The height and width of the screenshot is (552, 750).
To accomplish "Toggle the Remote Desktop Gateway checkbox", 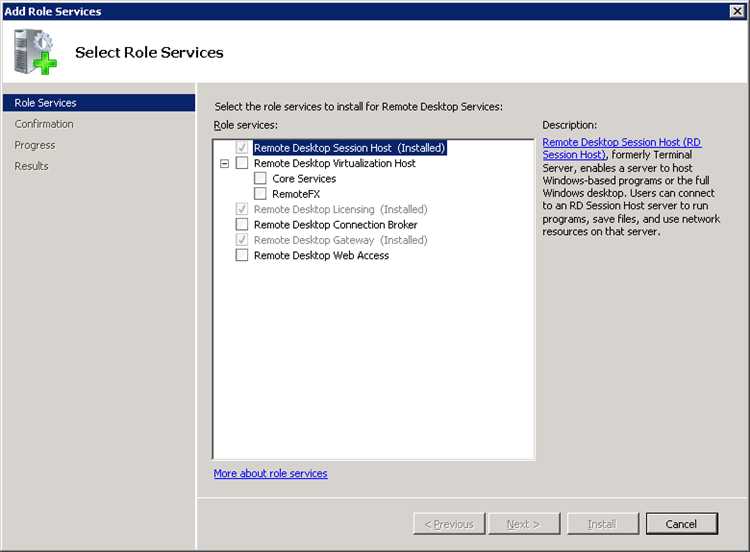I will click(242, 239).
